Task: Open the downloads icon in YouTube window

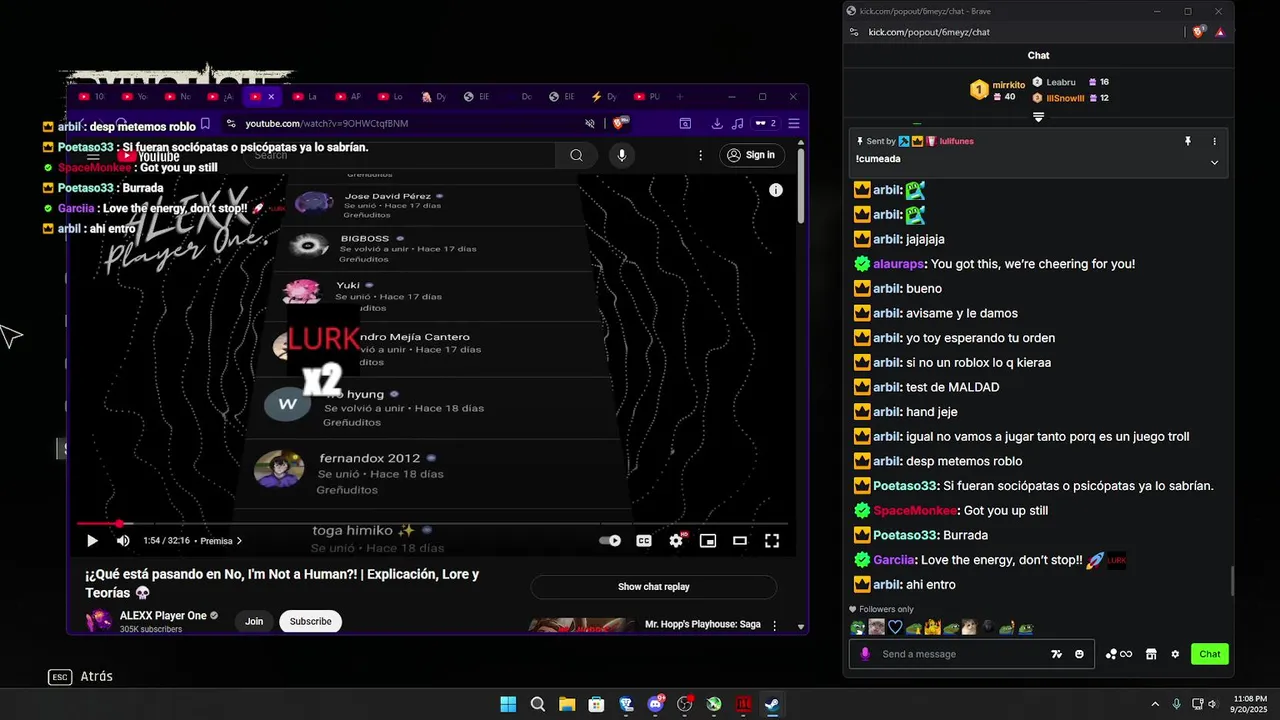Action: pos(717,123)
